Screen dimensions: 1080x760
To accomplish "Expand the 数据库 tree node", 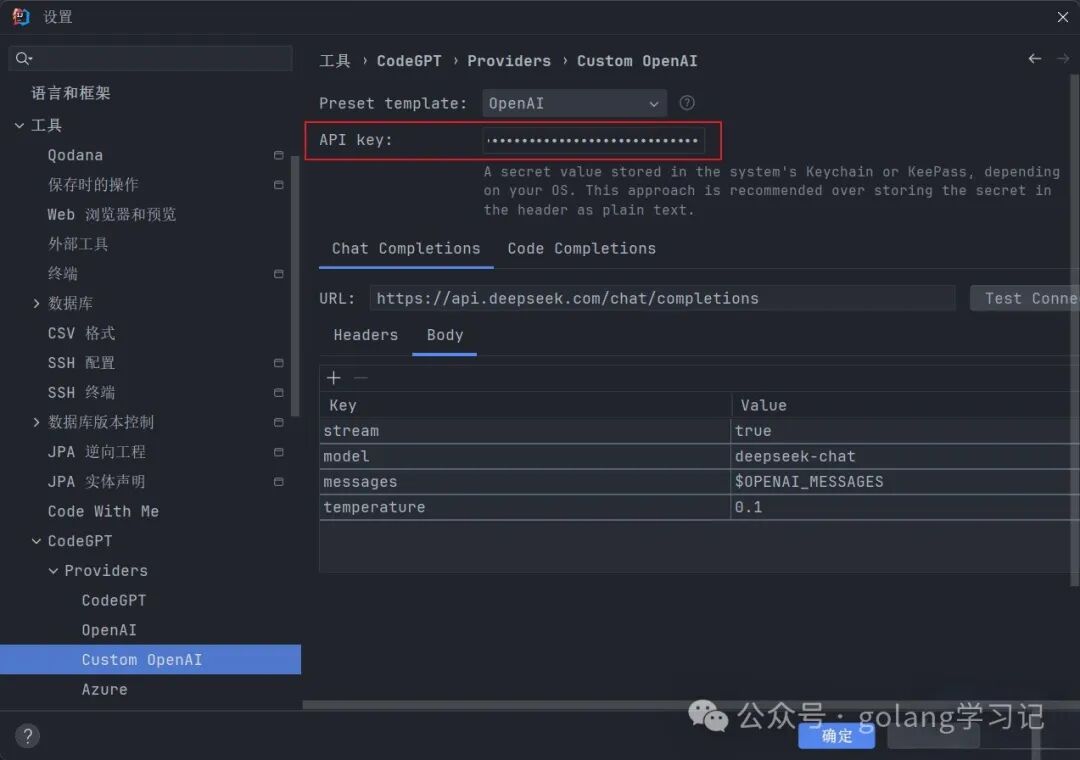I will click(37, 303).
